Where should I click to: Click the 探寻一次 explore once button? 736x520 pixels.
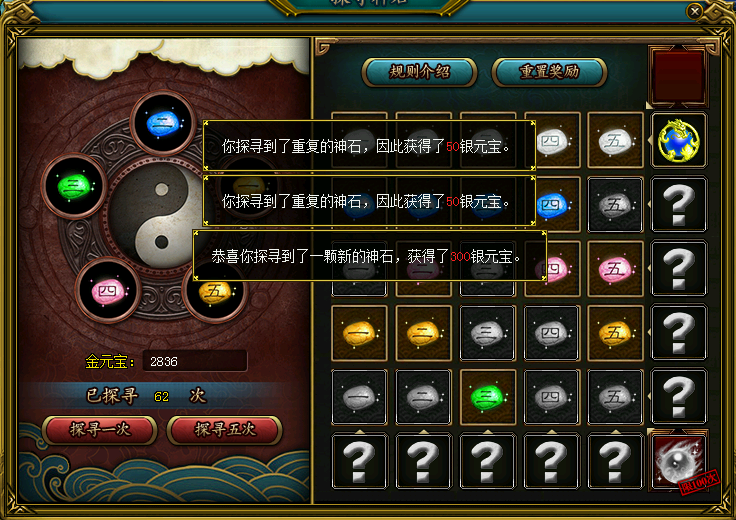(x=100, y=430)
